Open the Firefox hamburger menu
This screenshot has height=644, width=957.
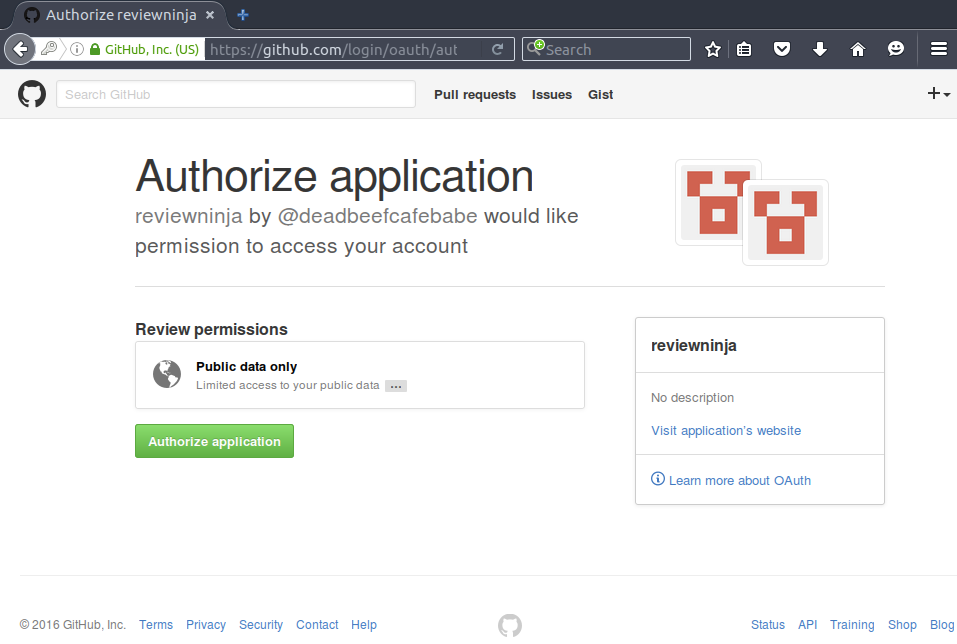pos(939,49)
